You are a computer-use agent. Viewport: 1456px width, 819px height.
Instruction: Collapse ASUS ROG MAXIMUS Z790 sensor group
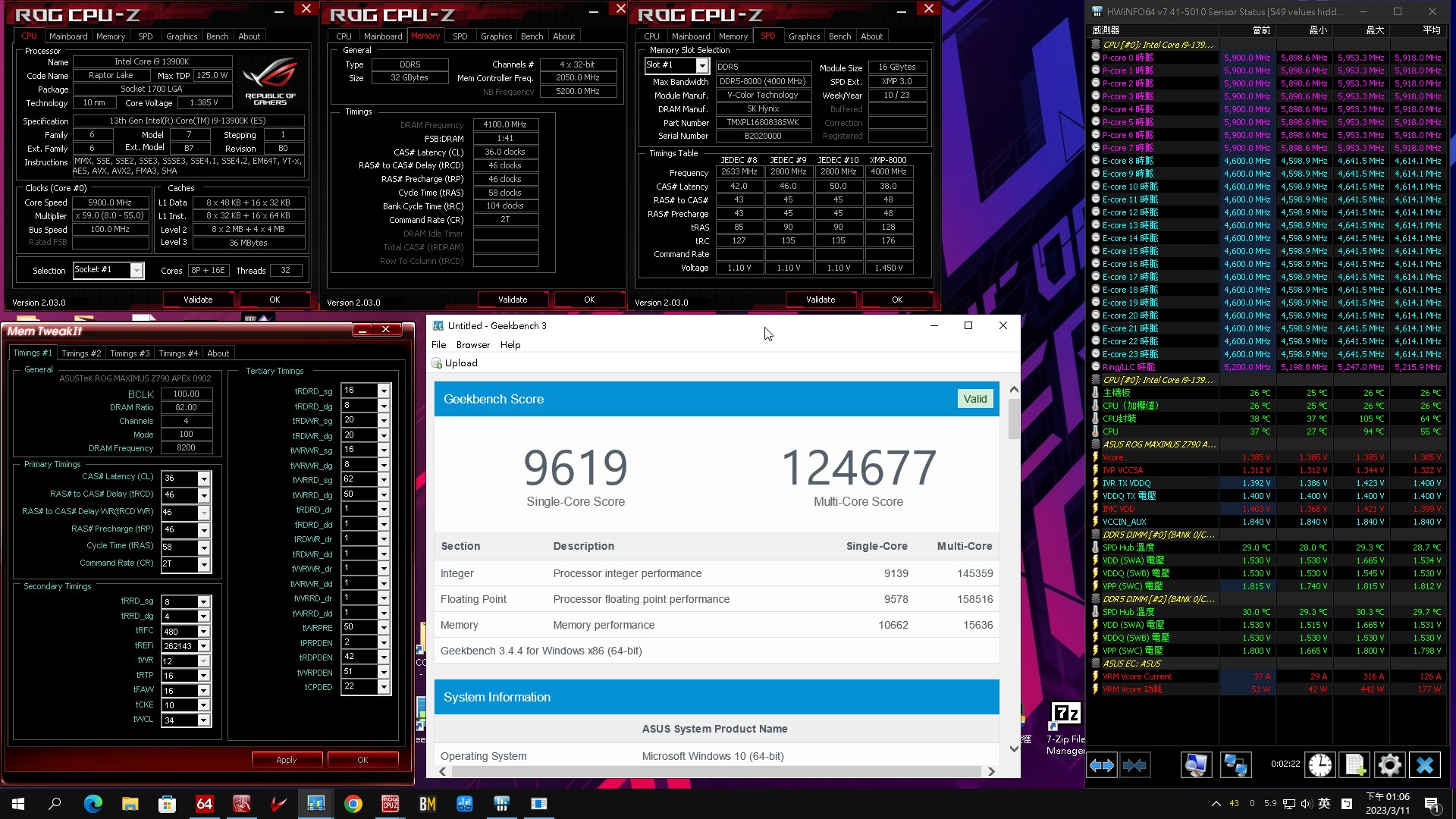[1095, 444]
